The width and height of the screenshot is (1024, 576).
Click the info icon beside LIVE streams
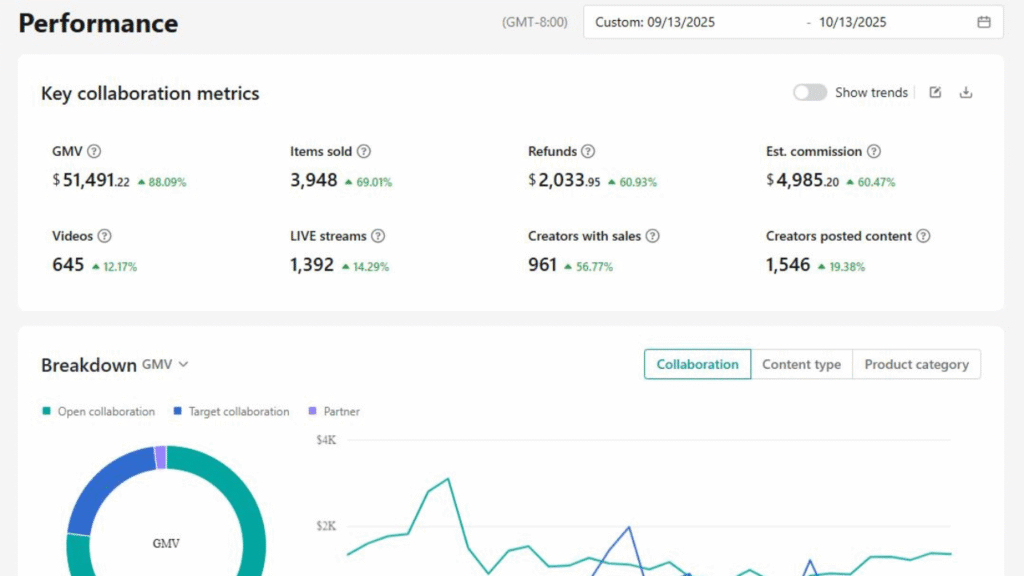pos(378,236)
